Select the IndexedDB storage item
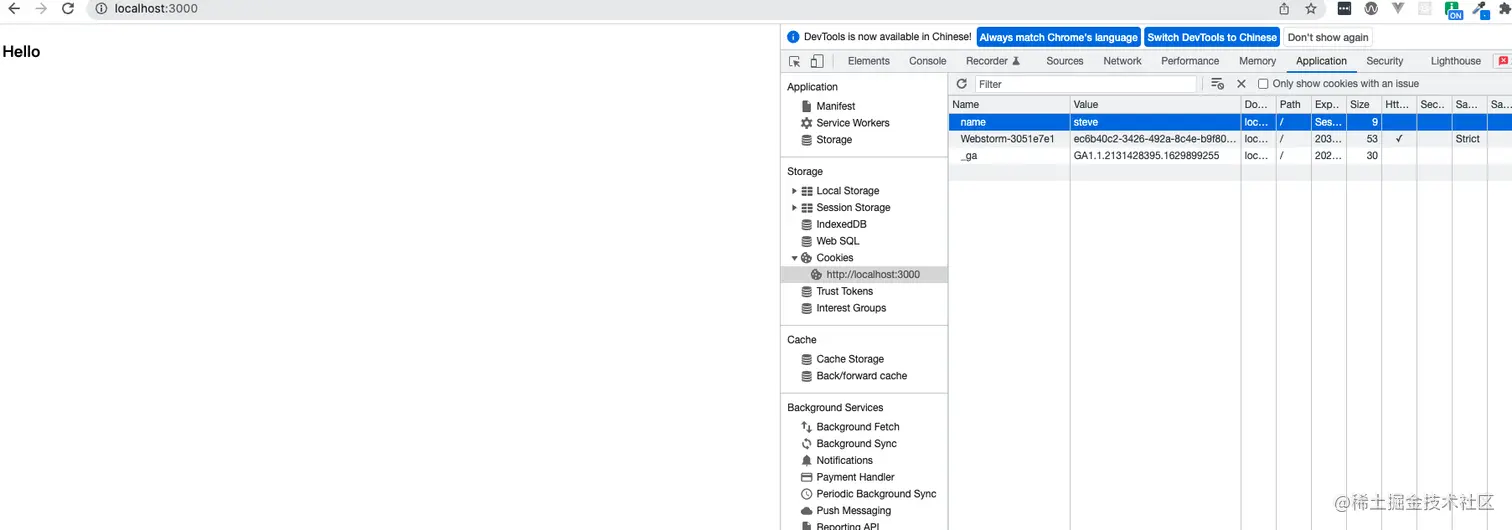Viewport: 1512px width, 530px height. [841, 225]
